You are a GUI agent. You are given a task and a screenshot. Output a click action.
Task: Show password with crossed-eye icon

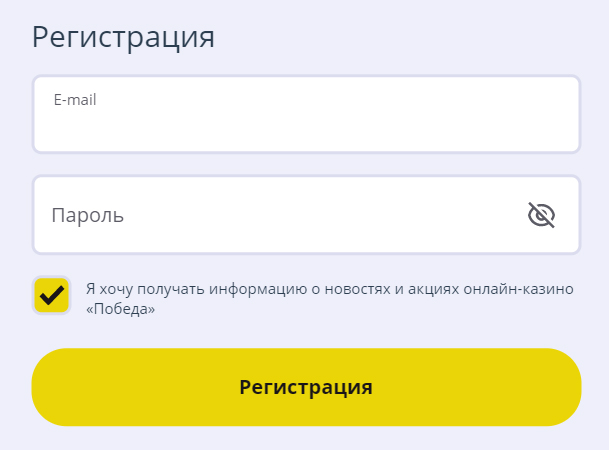tap(541, 215)
